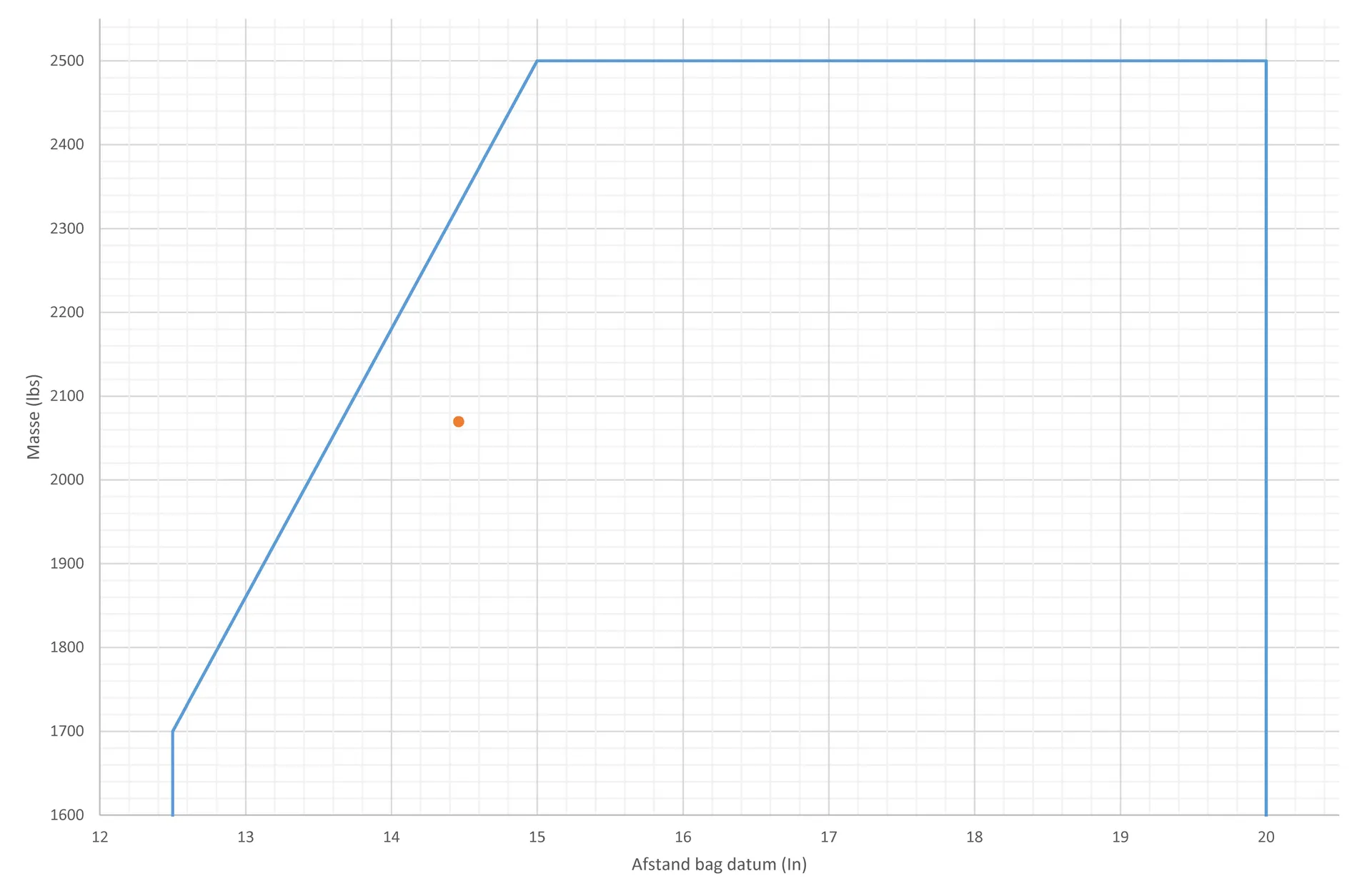Image resolution: width=1372 pixels, height=896 pixels.
Task: Click the blue vertical line's bottom at 20 inches
Action: 1266,813
